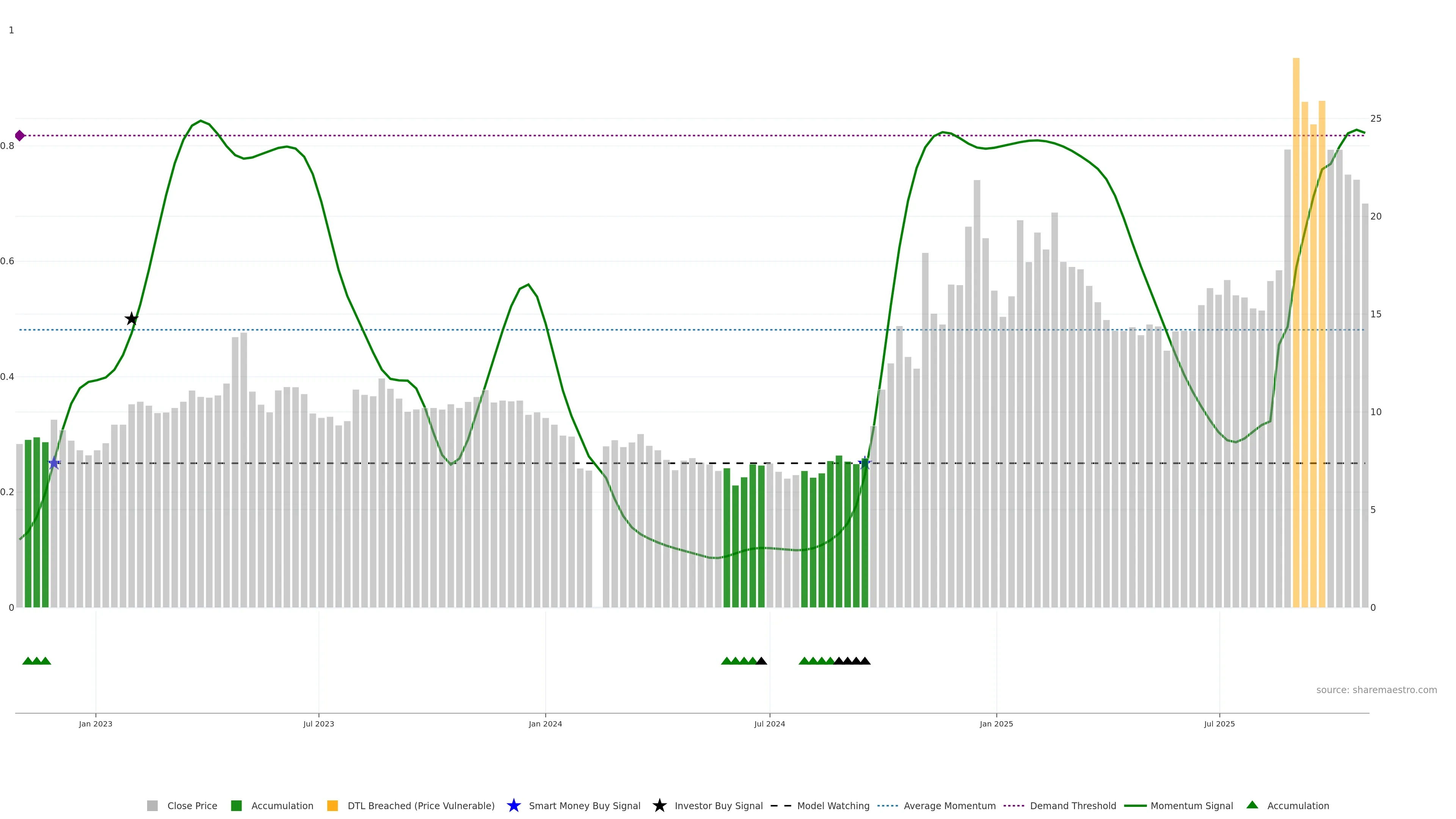
Task: Click the purple Demand Threshold diamond marker
Action: point(20,136)
